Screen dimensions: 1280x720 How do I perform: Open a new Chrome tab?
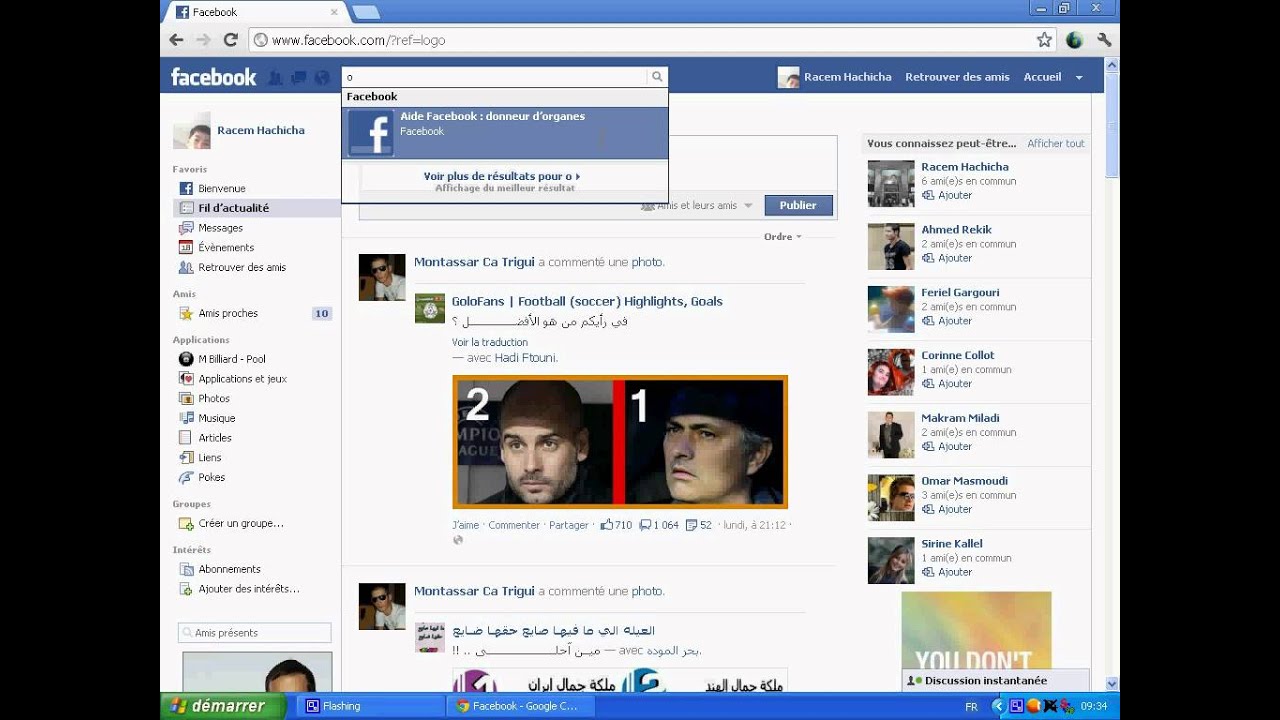pos(366,12)
